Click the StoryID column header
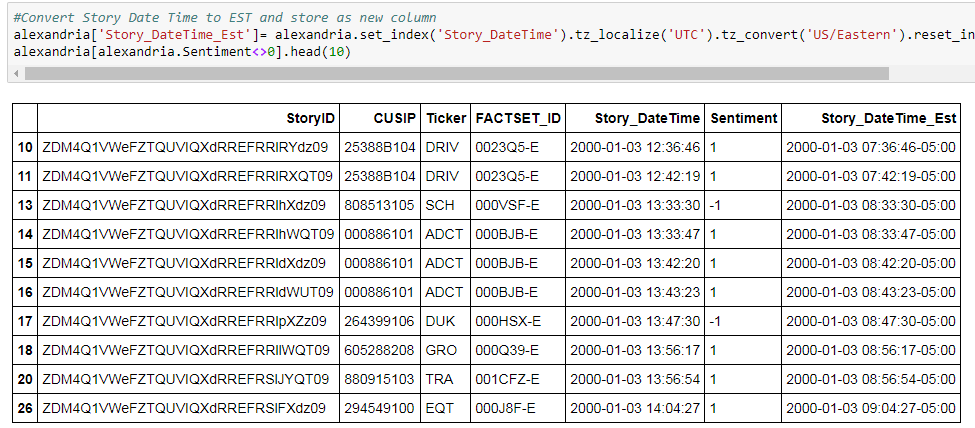This screenshot has width=975, height=428. point(188,118)
